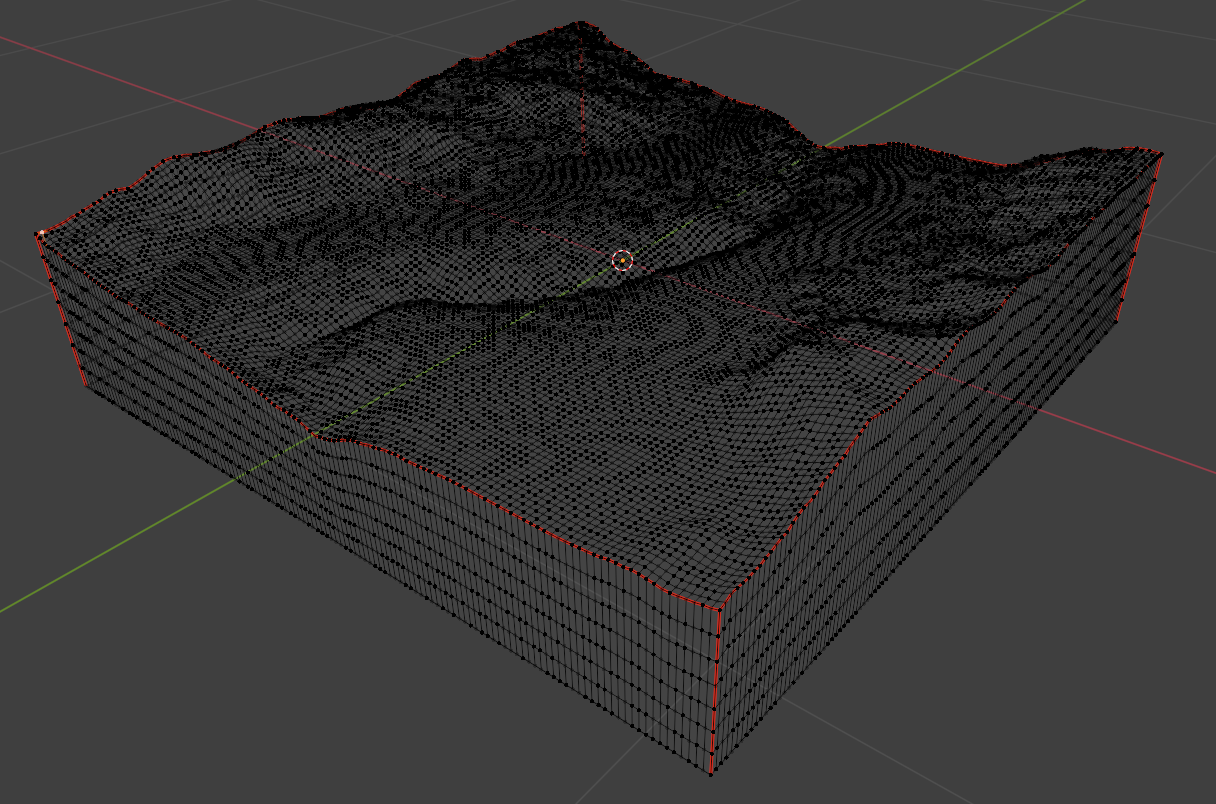This screenshot has width=1216, height=804.
Task: Click the red vertical seam at front corner
Action: pyautogui.click(x=715, y=690)
